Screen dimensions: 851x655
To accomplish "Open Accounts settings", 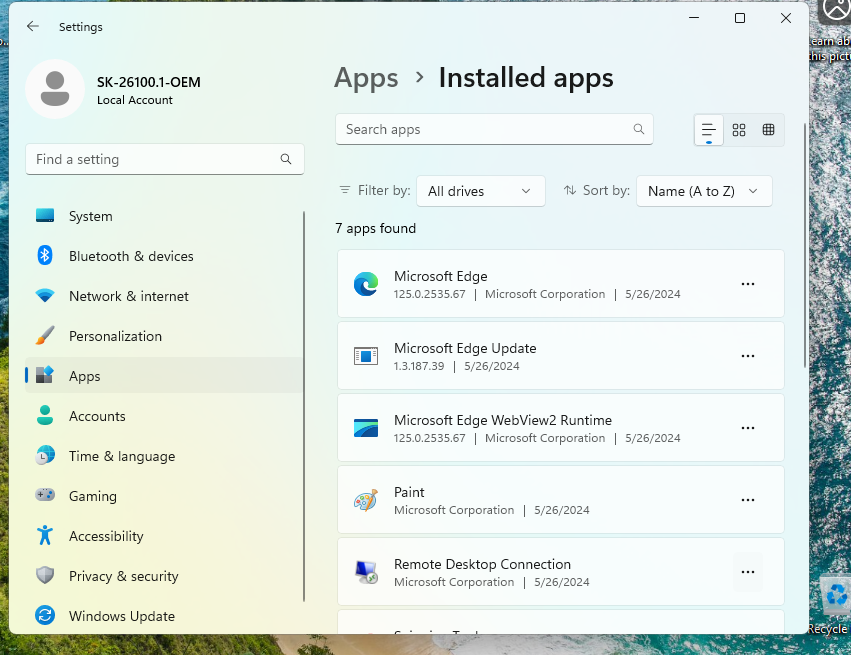I will pos(164,416).
